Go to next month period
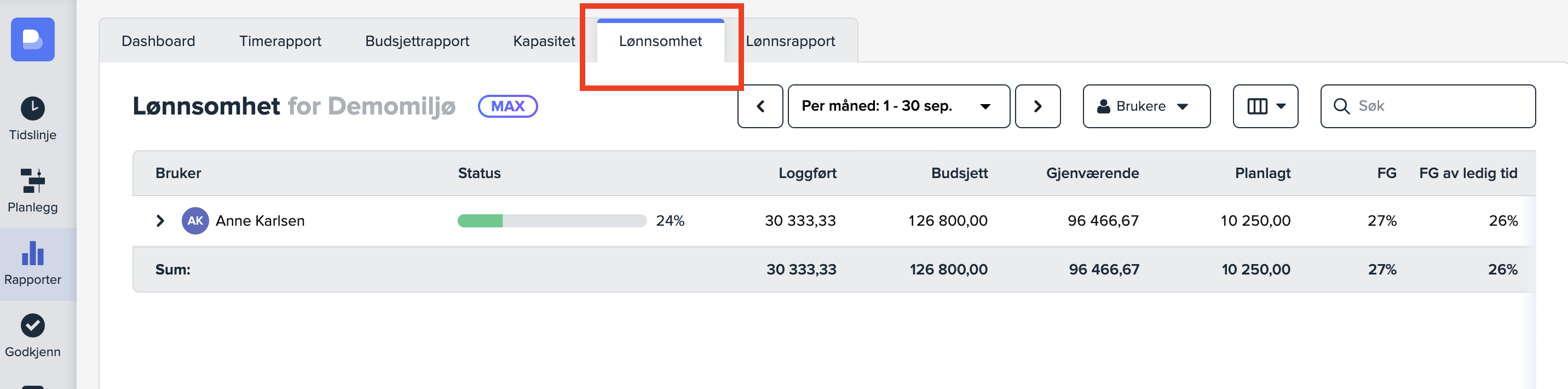 tap(1038, 106)
